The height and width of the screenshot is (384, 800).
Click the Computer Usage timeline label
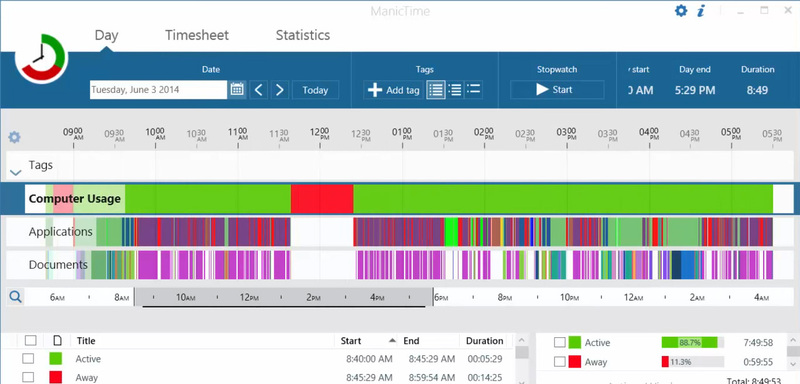point(74,199)
